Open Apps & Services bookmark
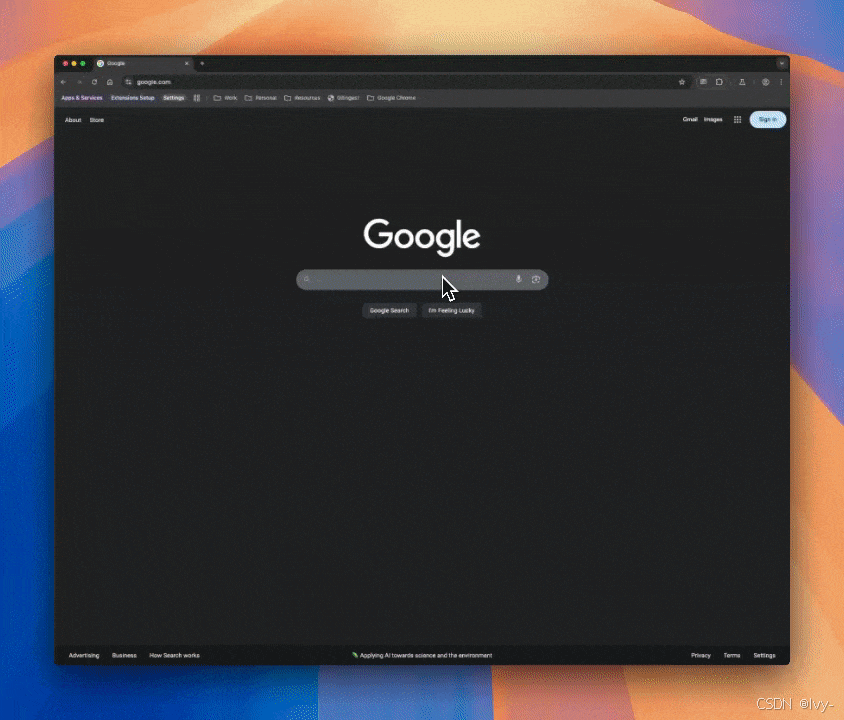Image resolution: width=844 pixels, height=720 pixels. click(82, 98)
